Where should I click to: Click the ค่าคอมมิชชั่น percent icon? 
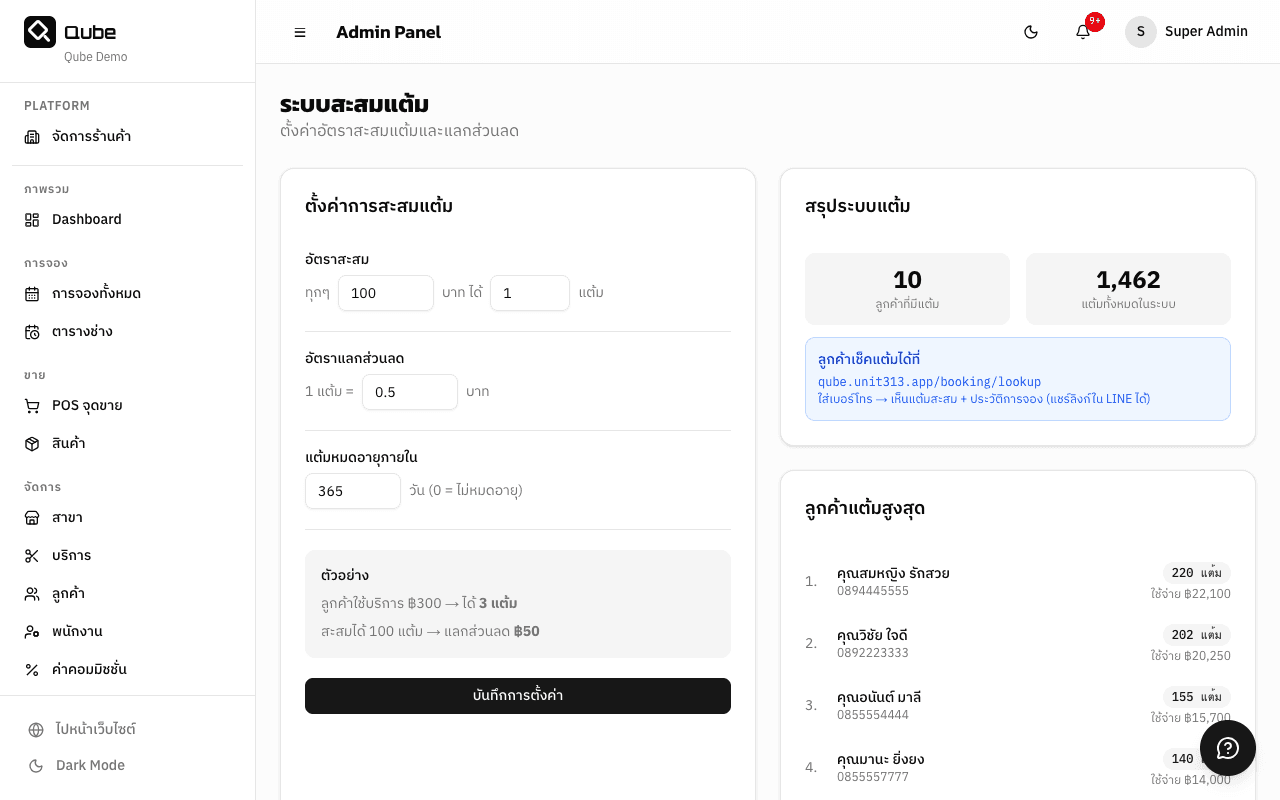click(32, 670)
